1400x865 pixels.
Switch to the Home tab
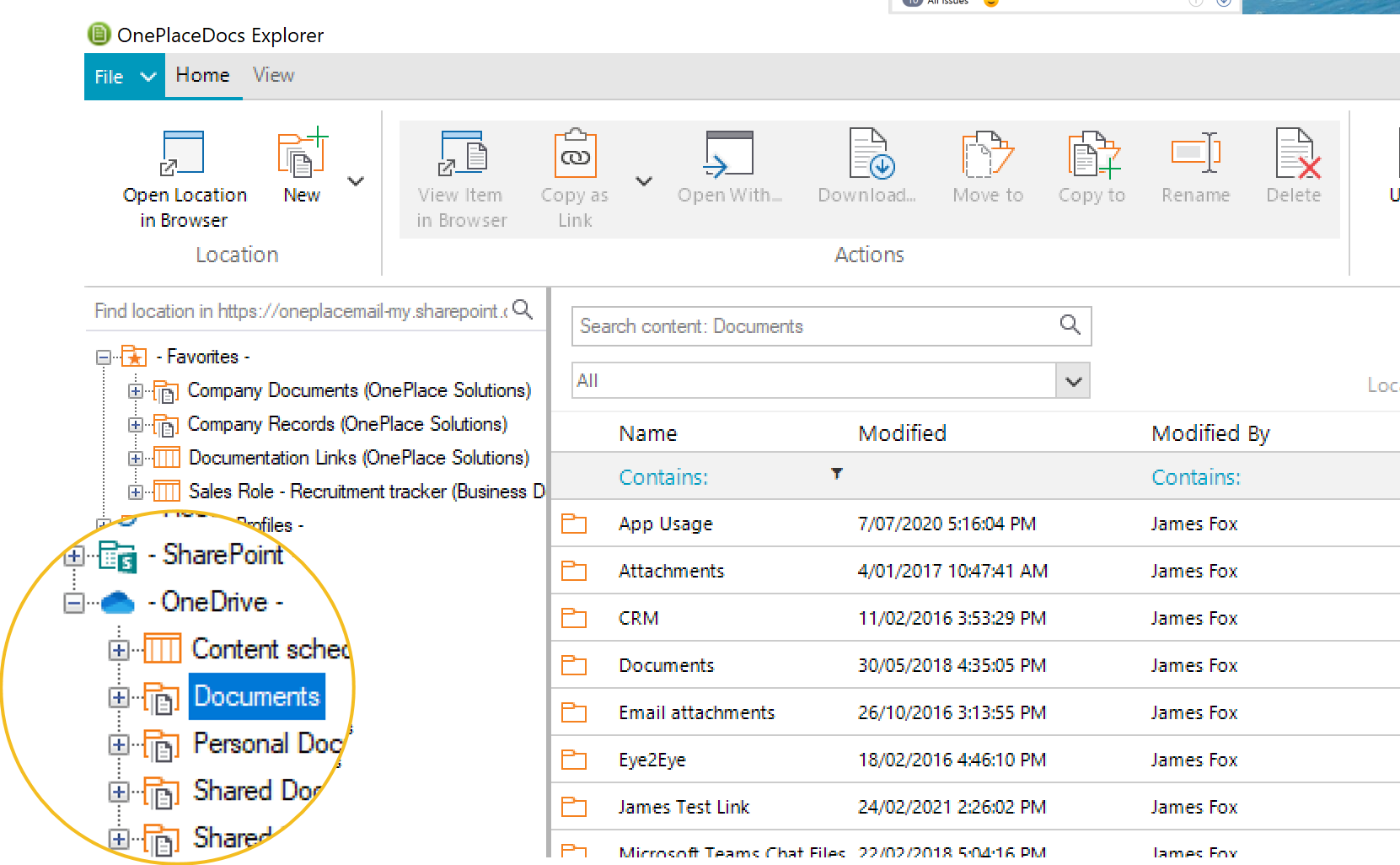coord(203,75)
